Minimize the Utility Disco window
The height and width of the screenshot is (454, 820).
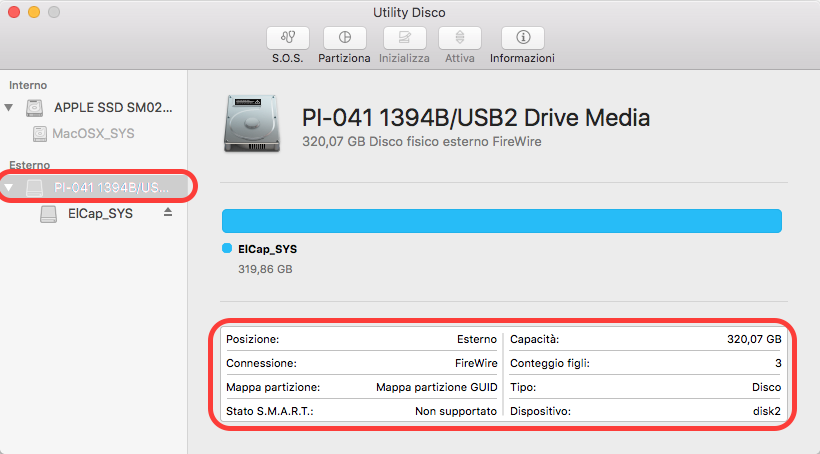click(x=34, y=12)
